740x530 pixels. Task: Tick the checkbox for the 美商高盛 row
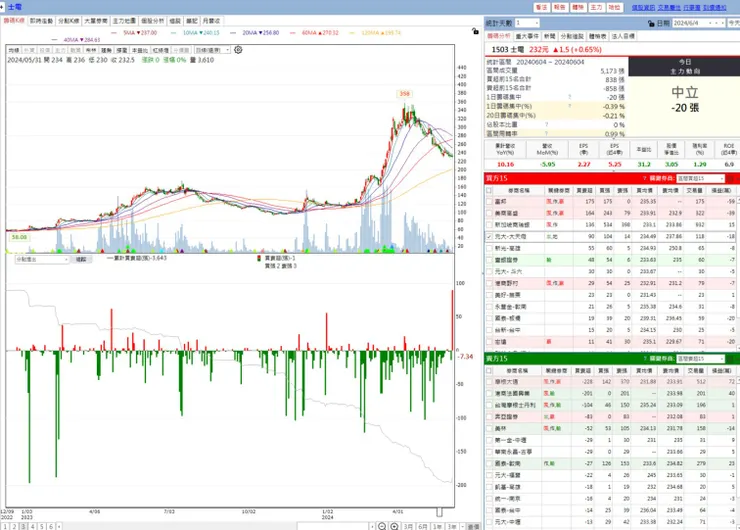[x=489, y=213]
